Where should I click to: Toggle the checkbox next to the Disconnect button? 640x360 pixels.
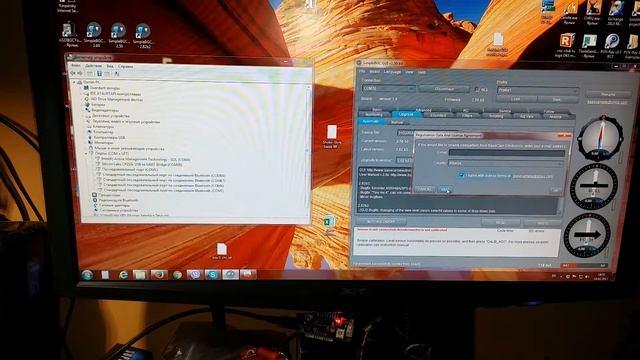[x=477, y=89]
